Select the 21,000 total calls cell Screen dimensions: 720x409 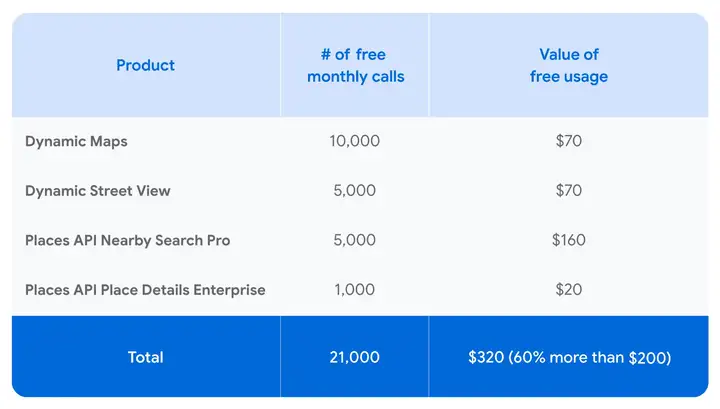(x=354, y=357)
